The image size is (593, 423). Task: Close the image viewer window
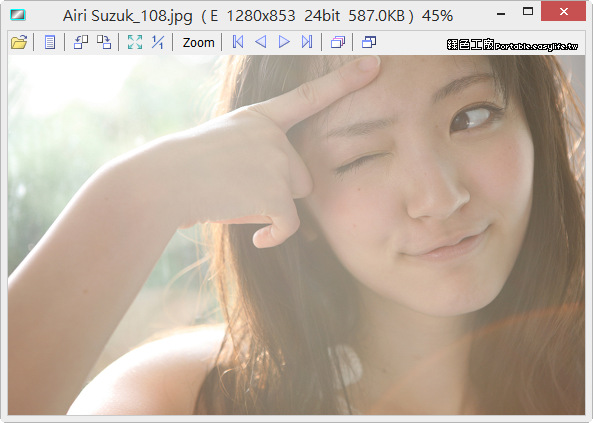click(564, 11)
